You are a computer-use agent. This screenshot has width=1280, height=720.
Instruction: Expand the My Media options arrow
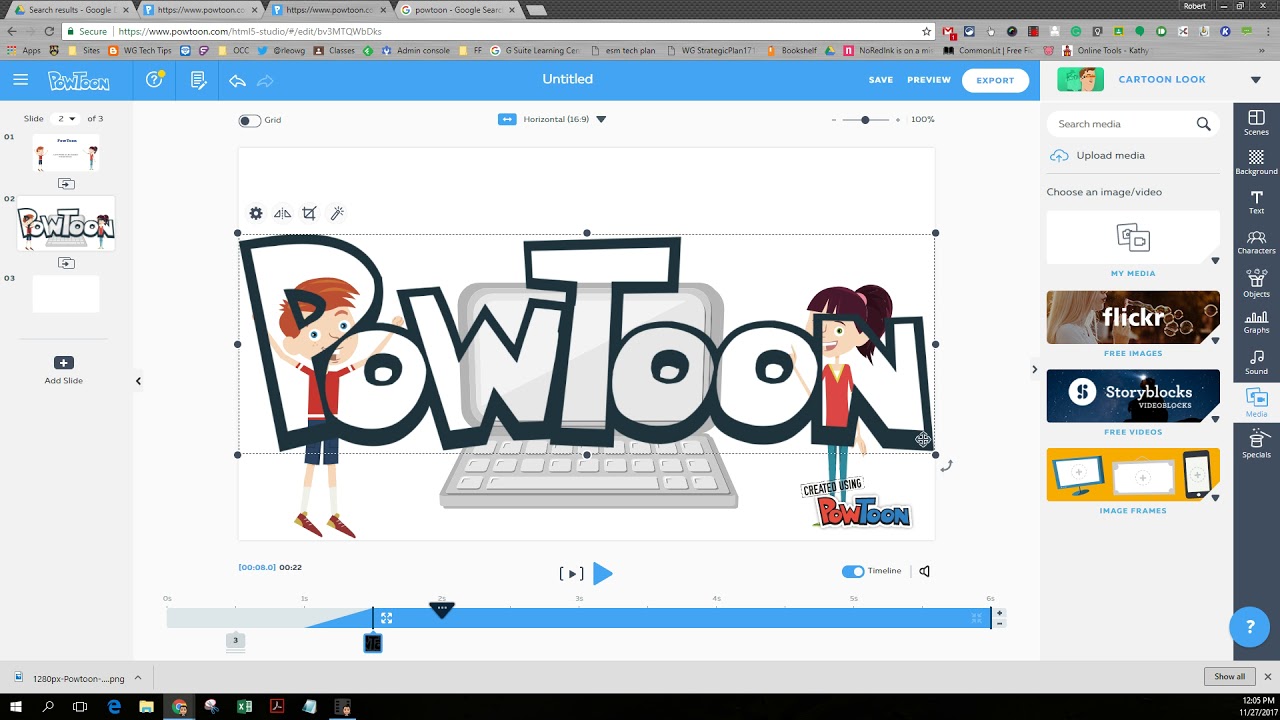[x=1215, y=261]
